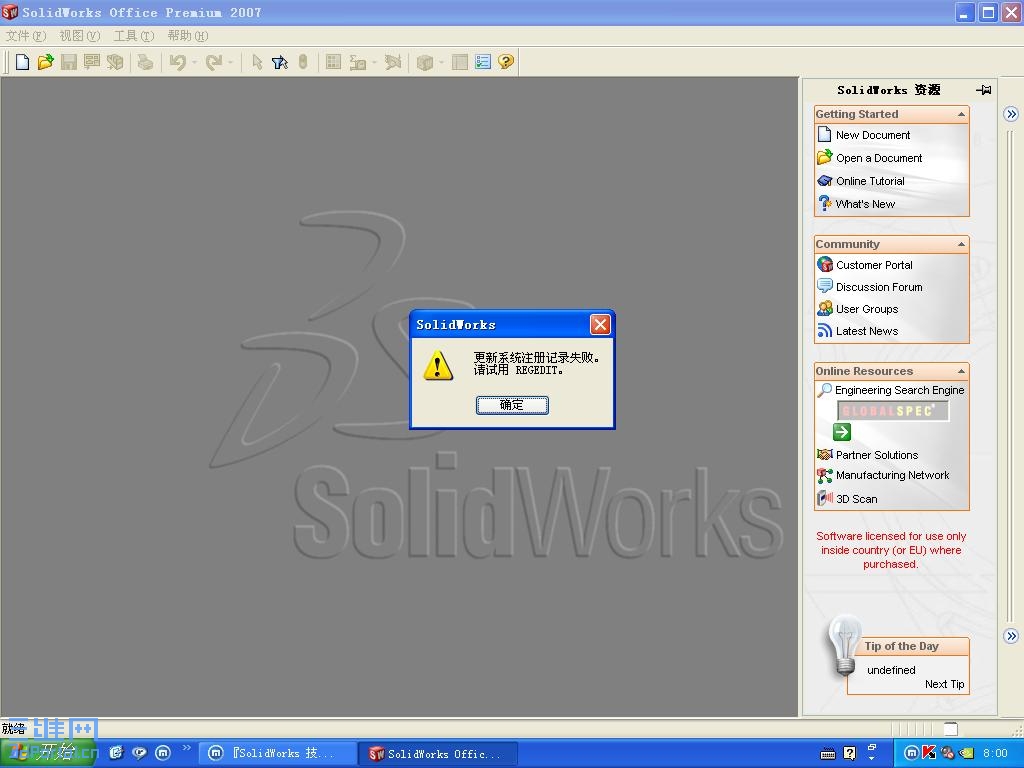Image resolution: width=1024 pixels, height=768 pixels.
Task: Click the green arrow search go button
Action: tap(842, 432)
